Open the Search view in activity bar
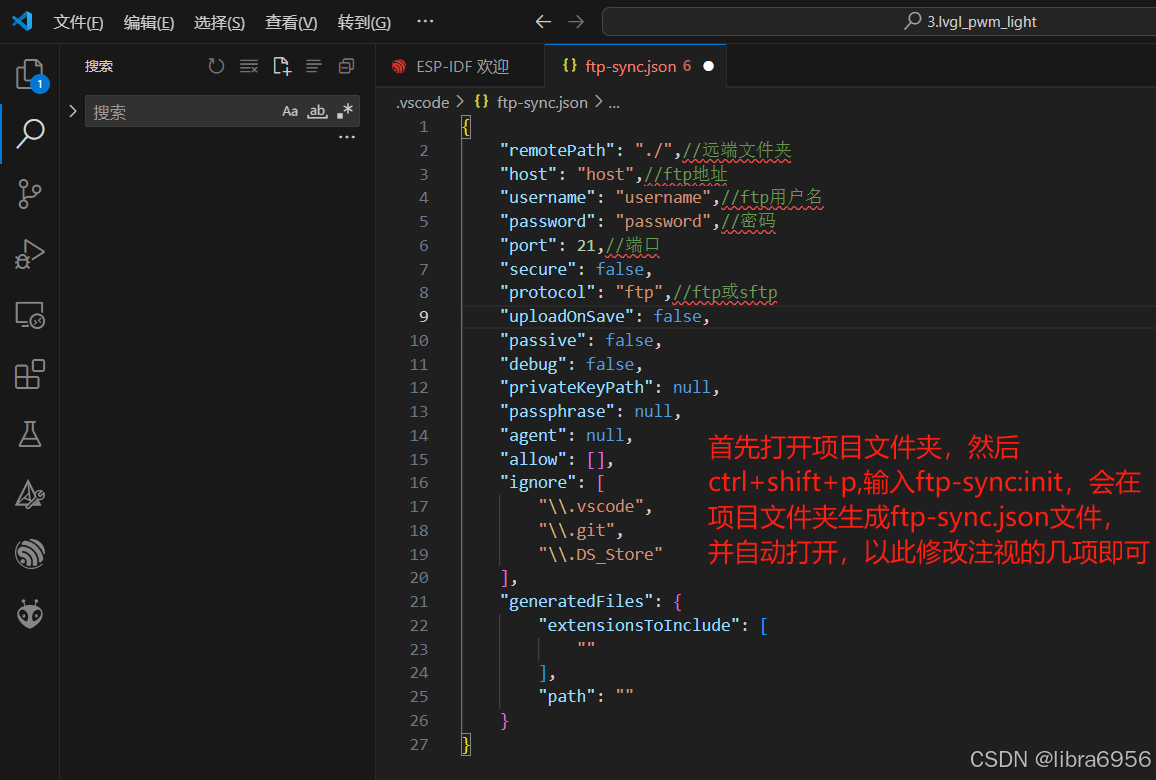Viewport: 1156px width, 780px height. click(x=29, y=133)
